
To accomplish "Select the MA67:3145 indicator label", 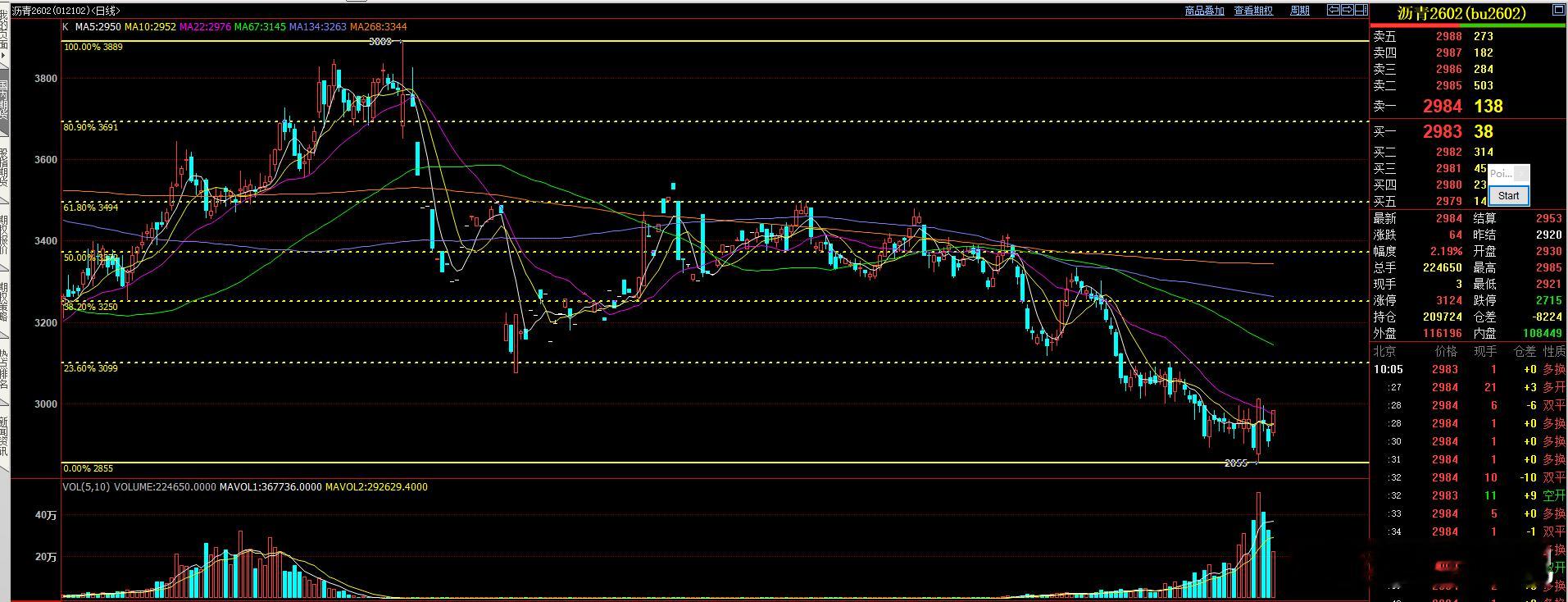I will point(260,27).
